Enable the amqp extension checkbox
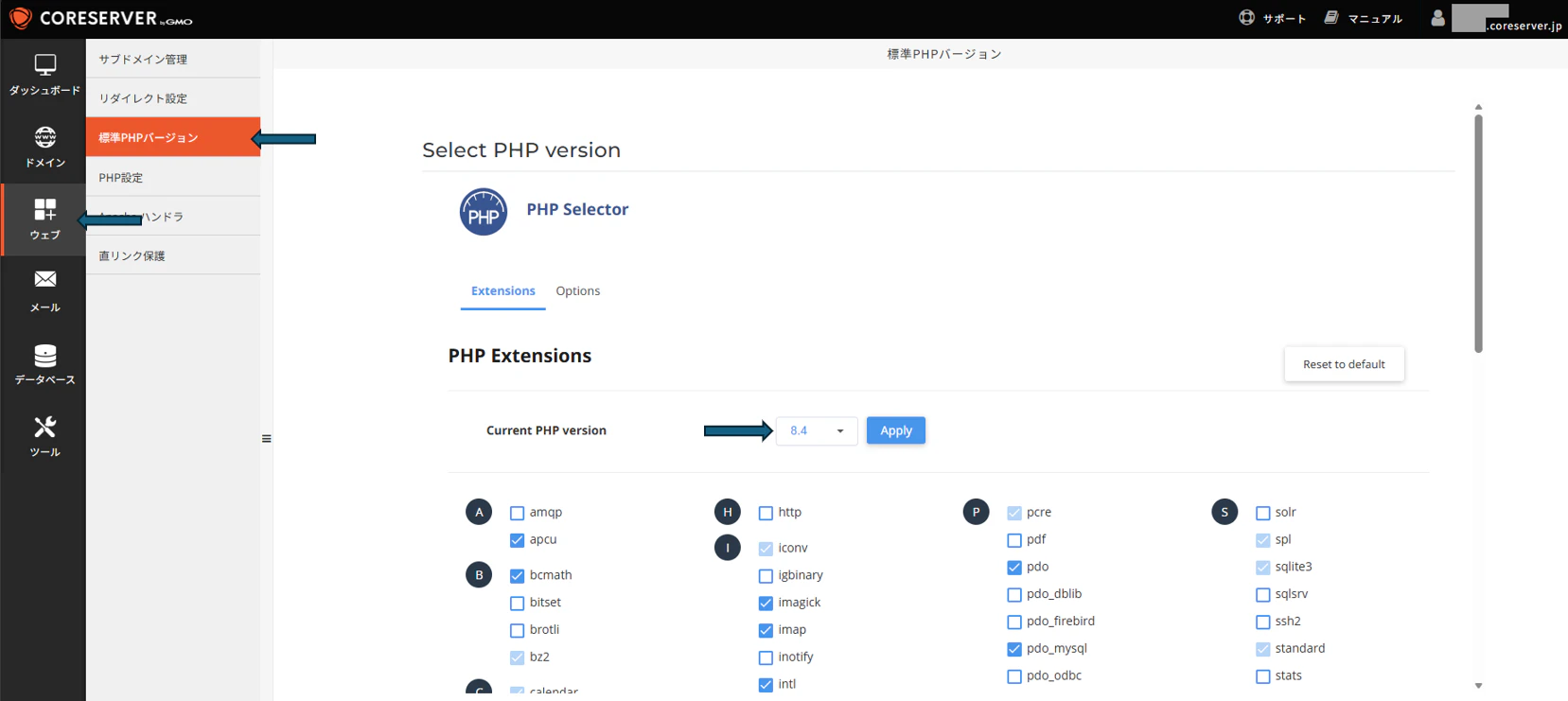 (517, 513)
